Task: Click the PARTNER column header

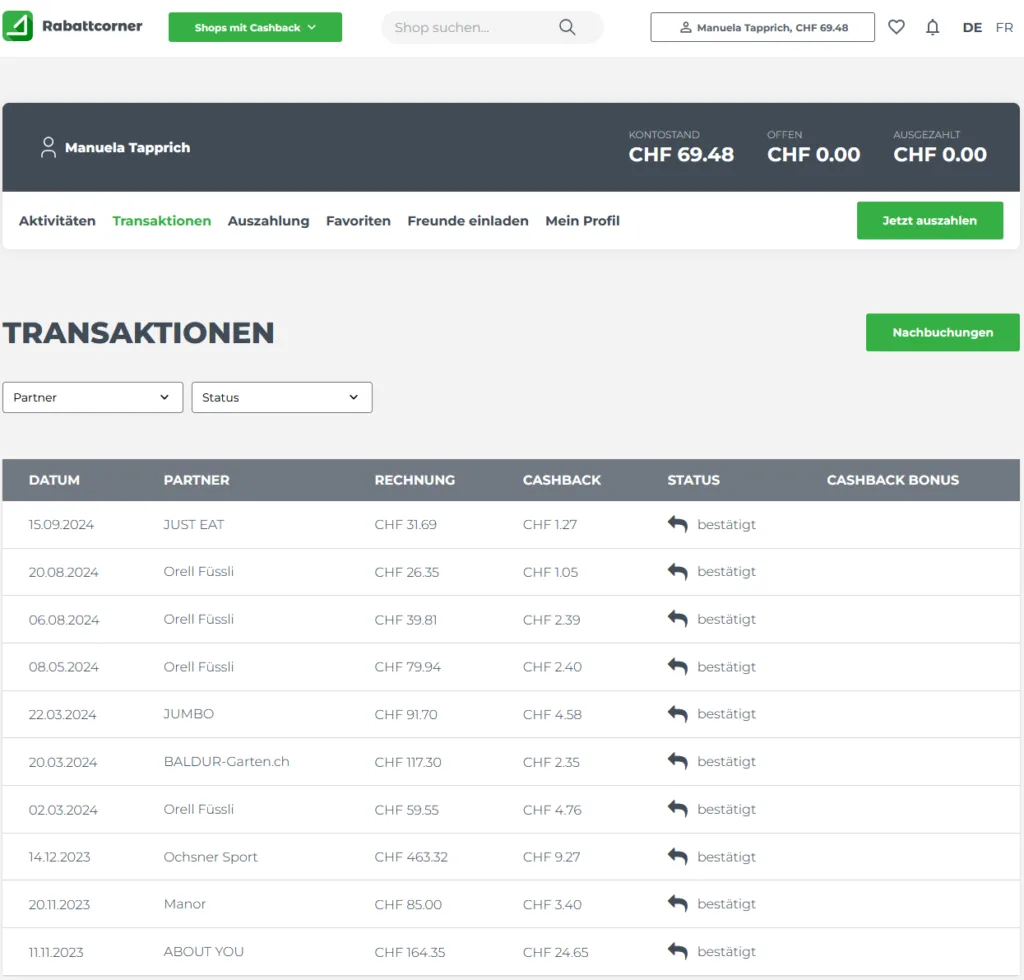Action: [x=197, y=481]
